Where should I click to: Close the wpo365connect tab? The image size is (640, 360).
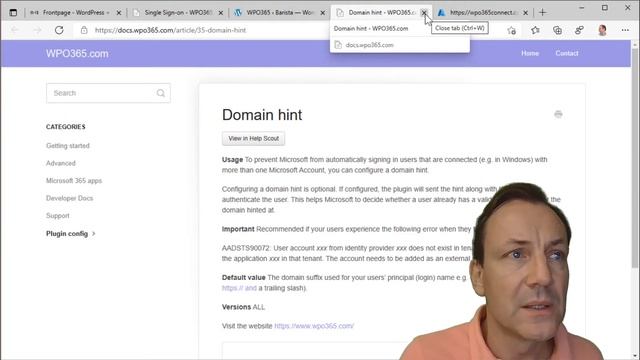tap(526, 13)
